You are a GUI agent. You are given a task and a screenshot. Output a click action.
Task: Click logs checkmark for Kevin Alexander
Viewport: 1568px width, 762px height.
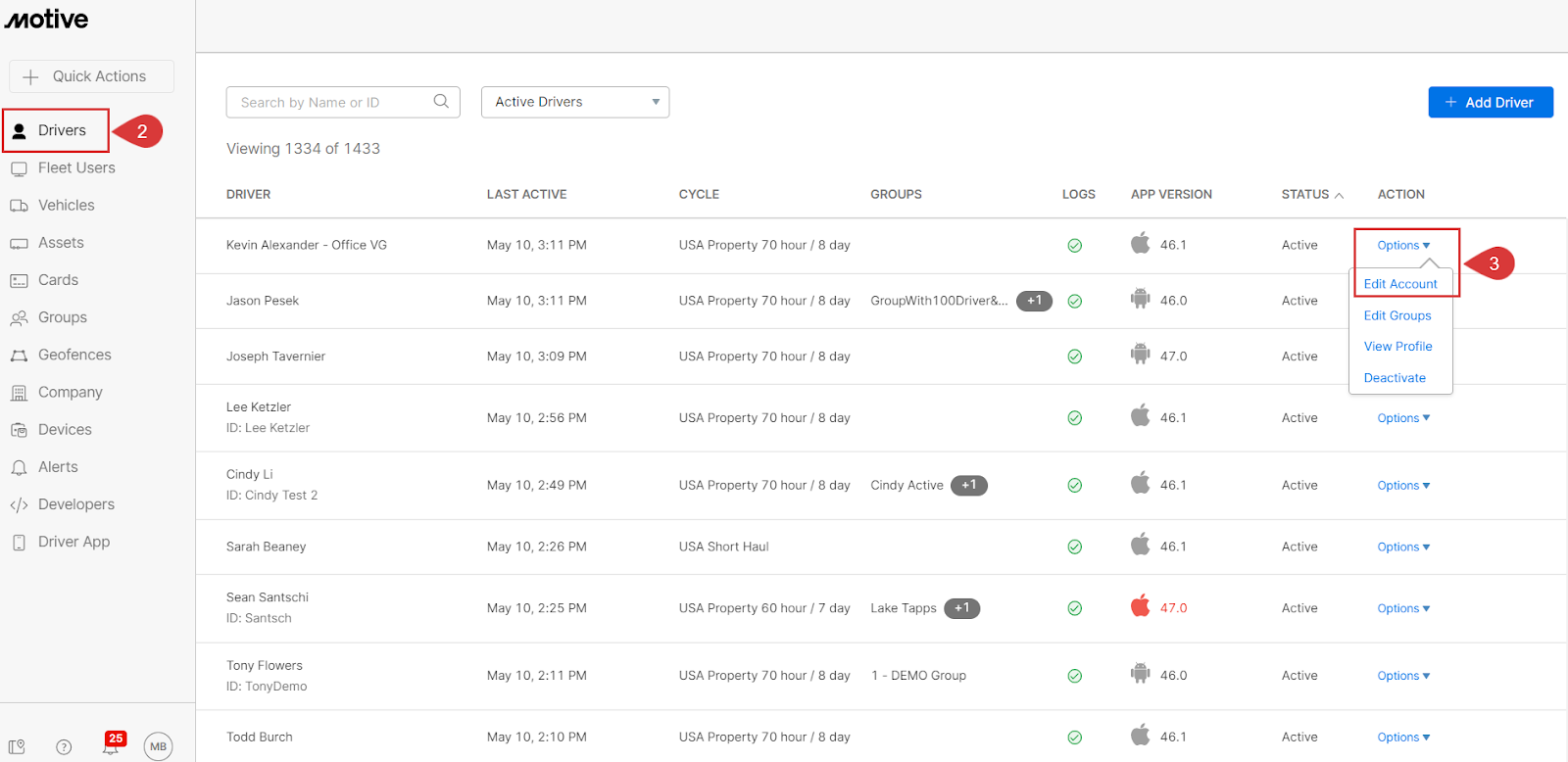click(1074, 246)
